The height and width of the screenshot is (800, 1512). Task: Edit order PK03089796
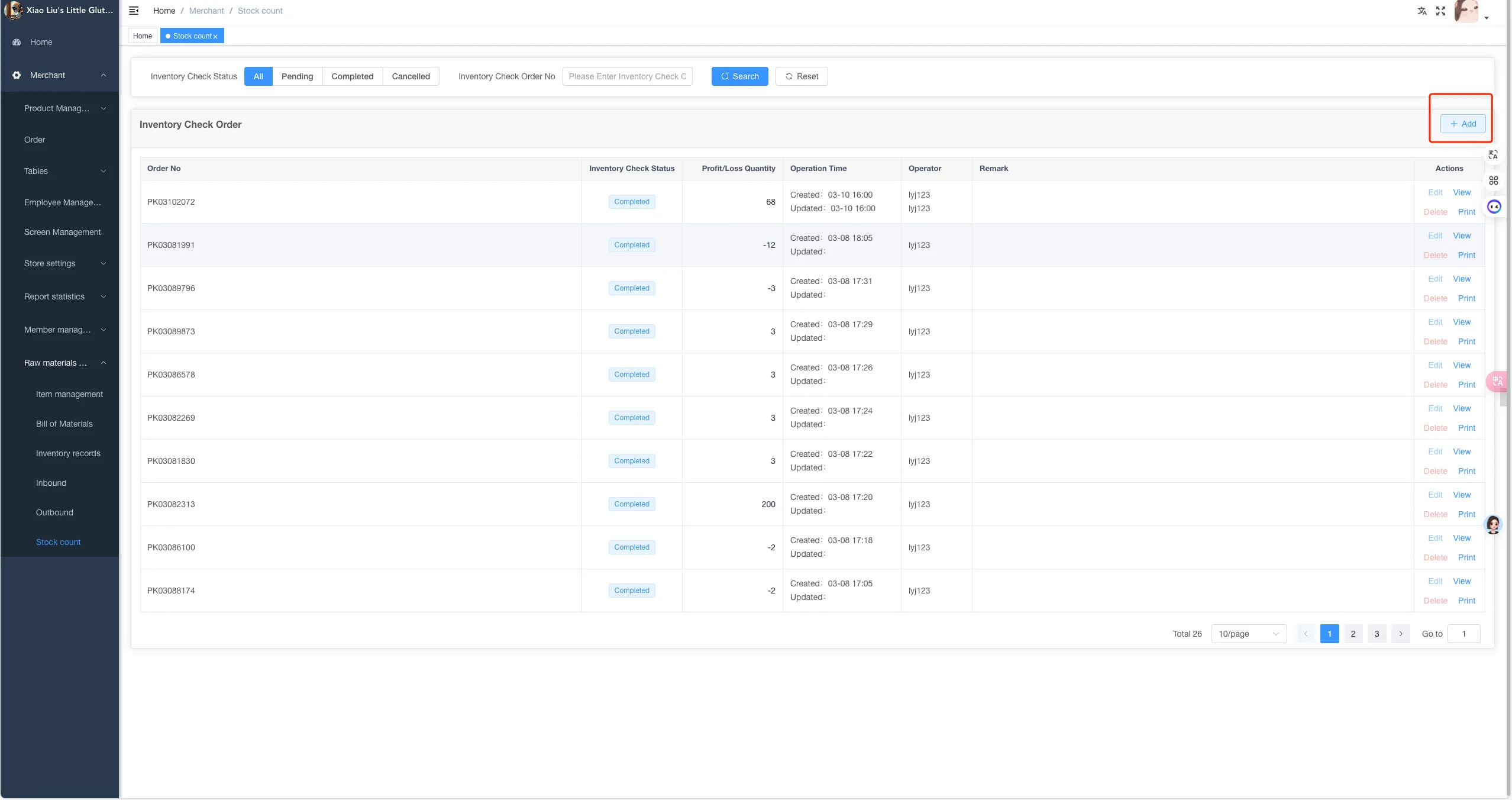[1435, 279]
